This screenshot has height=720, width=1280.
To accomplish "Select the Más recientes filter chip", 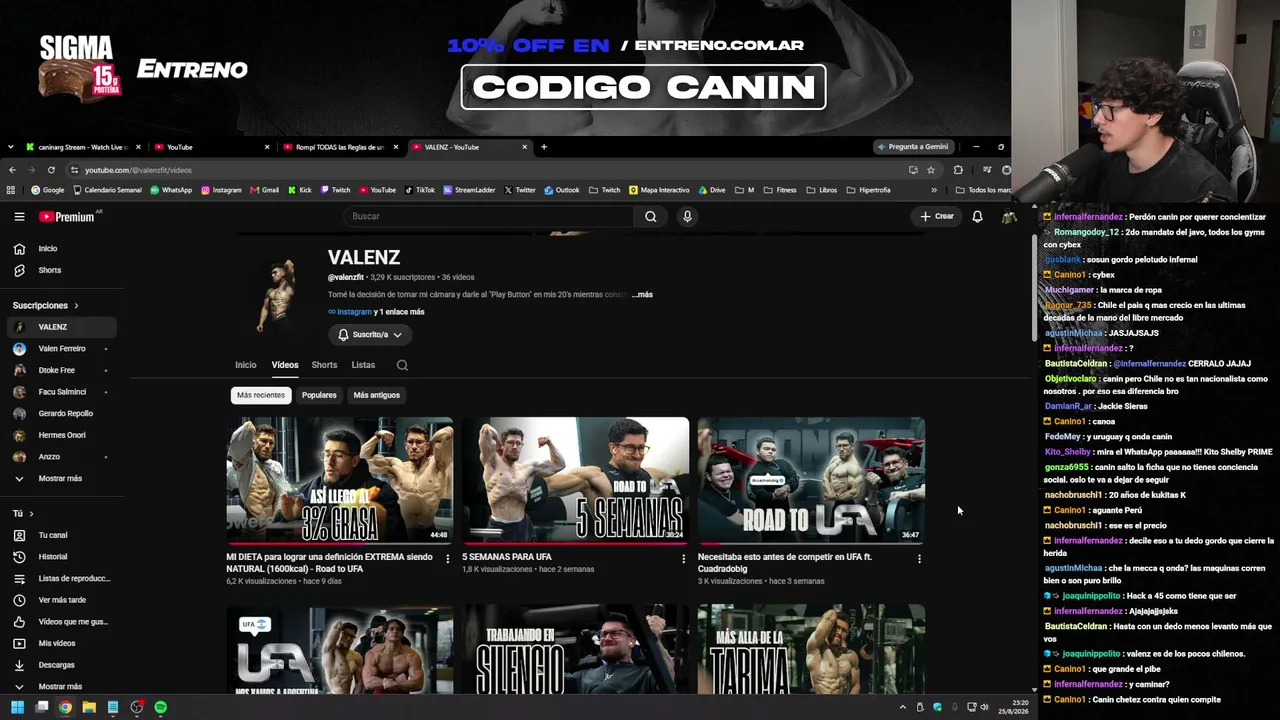I will point(261,395).
